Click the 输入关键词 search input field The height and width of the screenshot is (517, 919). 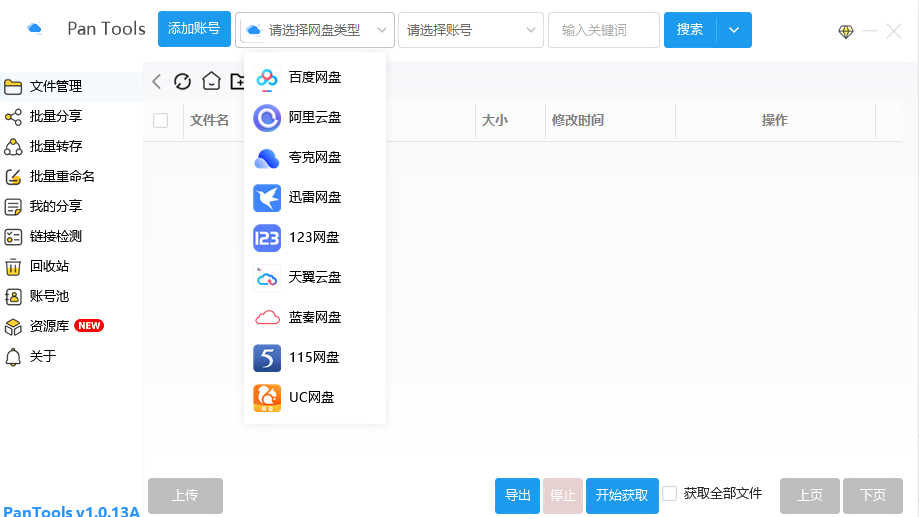point(603,30)
